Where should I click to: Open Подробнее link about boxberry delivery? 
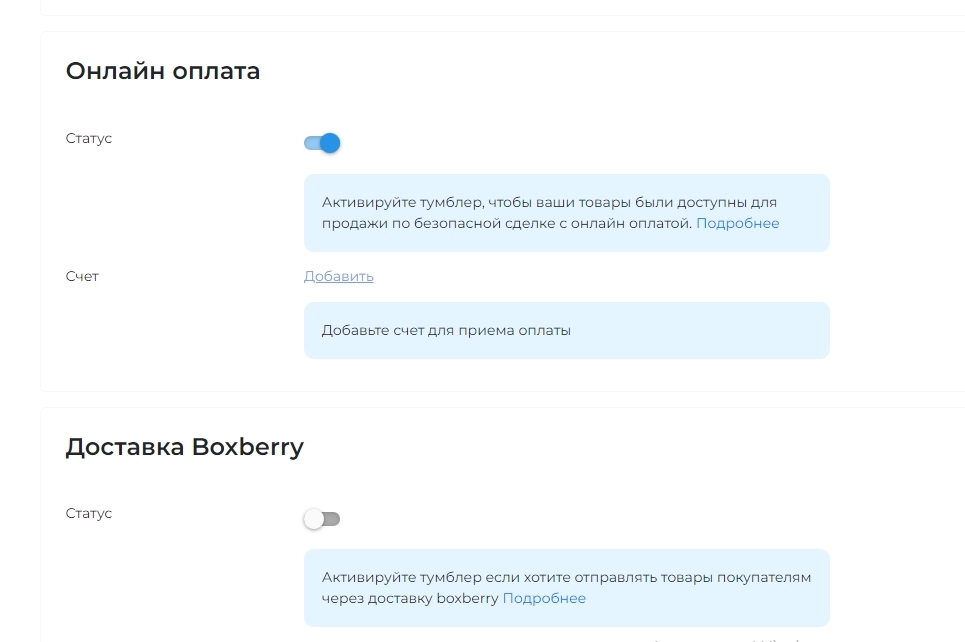tap(544, 598)
